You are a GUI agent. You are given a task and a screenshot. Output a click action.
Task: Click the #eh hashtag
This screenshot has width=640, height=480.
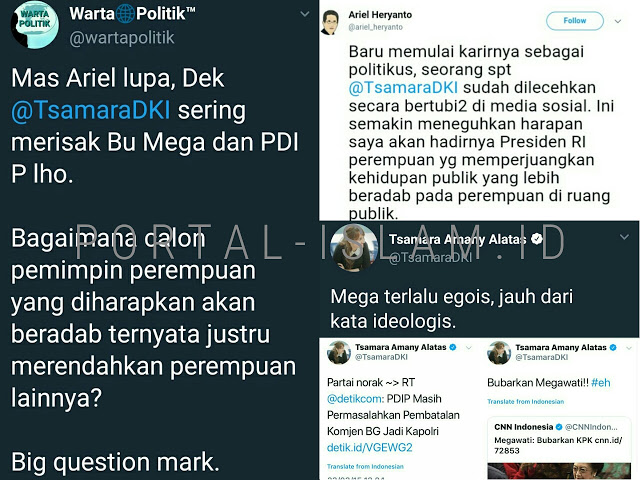point(601,383)
